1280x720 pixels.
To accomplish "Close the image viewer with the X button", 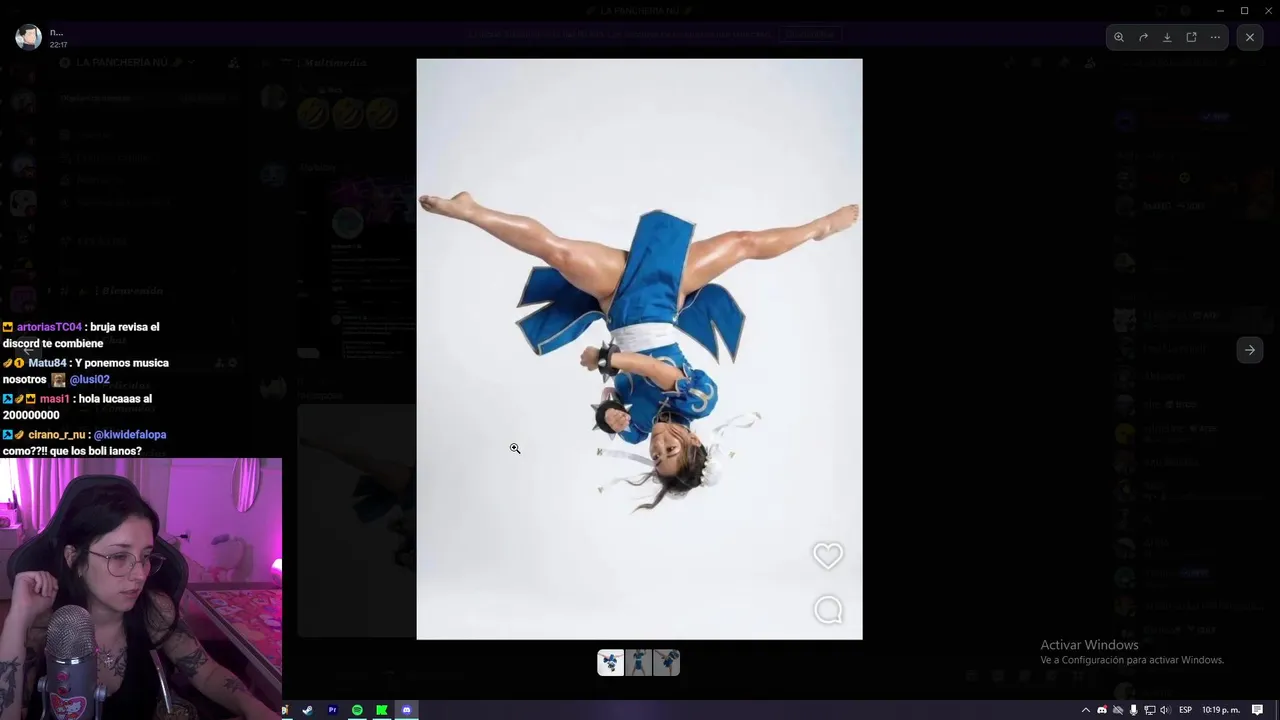I will click(x=1250, y=37).
